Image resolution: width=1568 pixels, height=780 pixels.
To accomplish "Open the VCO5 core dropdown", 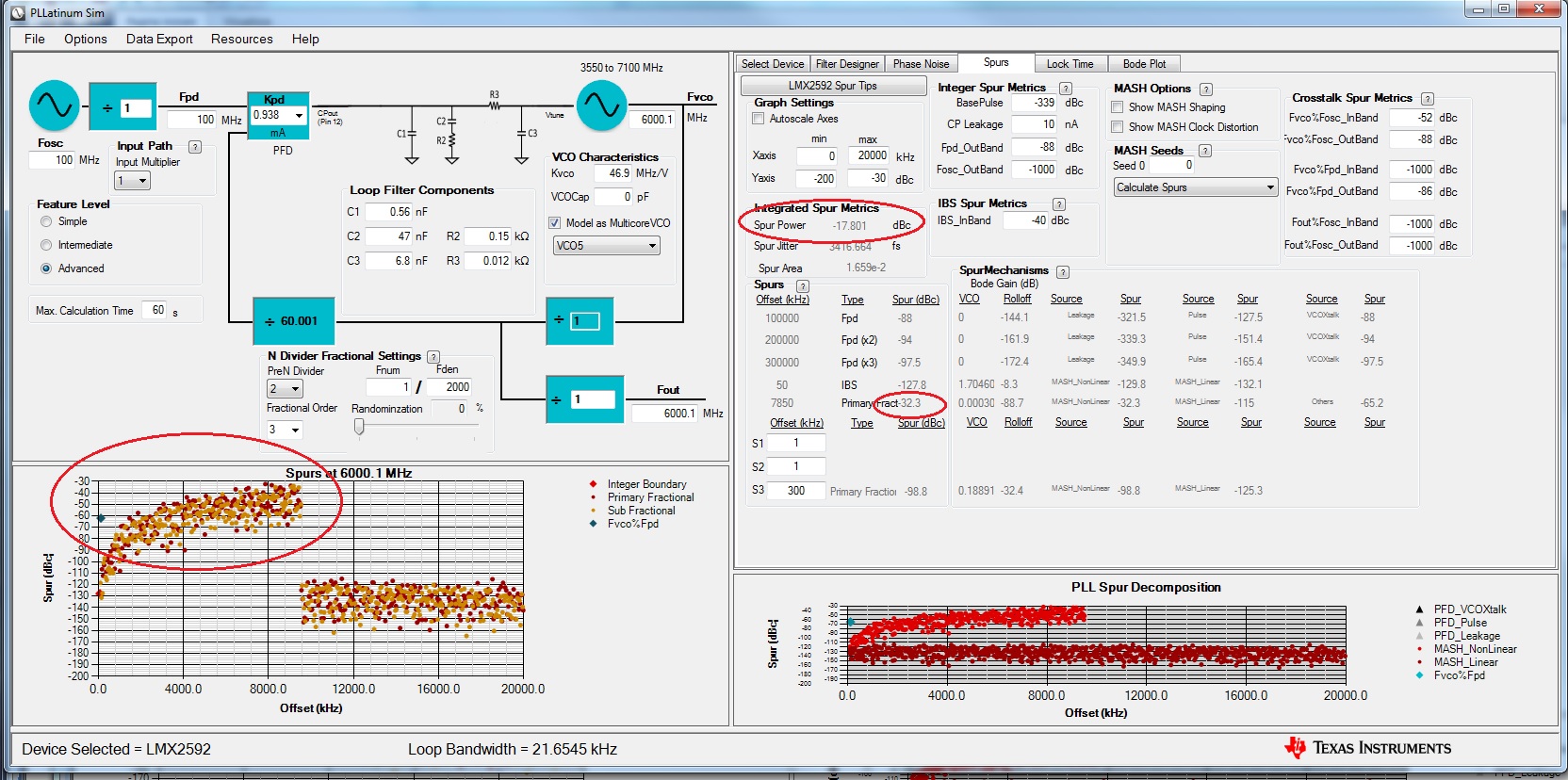I will click(606, 246).
